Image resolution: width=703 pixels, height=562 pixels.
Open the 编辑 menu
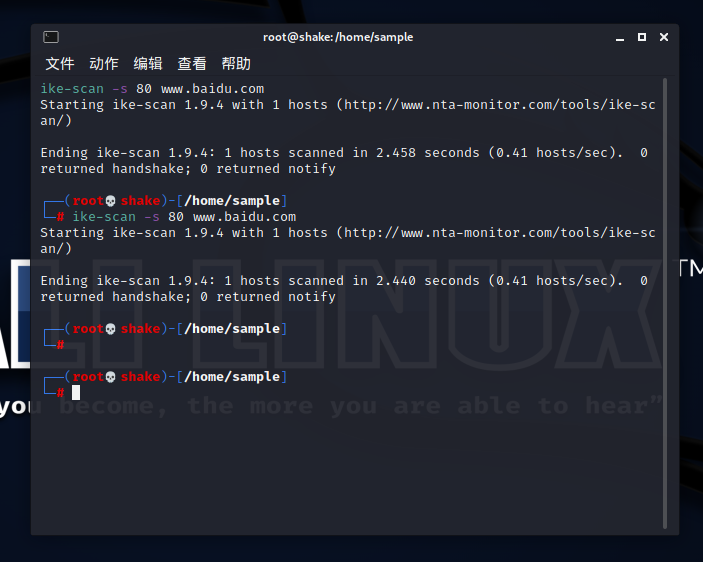(x=148, y=64)
